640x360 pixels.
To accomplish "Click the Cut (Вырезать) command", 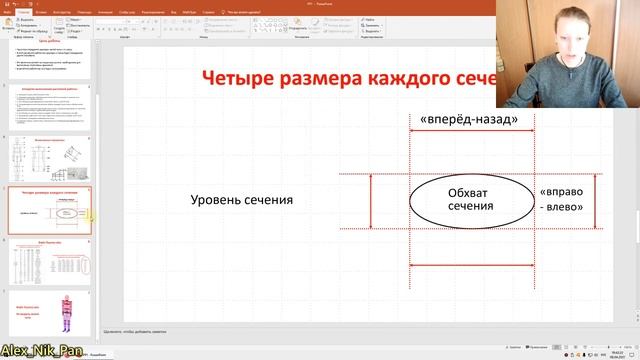I will point(25,19).
